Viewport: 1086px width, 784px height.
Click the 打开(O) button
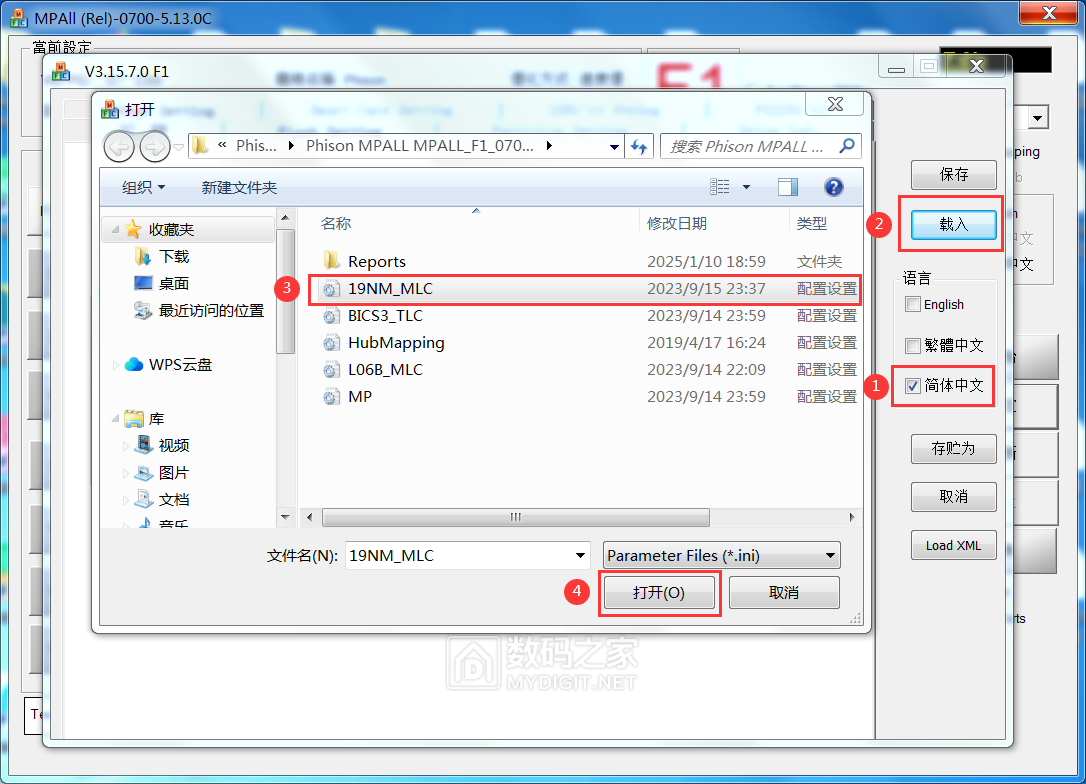(x=659, y=593)
